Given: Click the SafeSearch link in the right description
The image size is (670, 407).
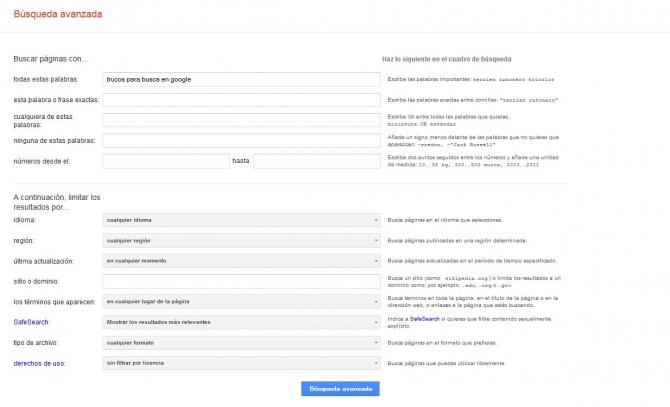Looking at the screenshot, I should (x=423, y=320).
